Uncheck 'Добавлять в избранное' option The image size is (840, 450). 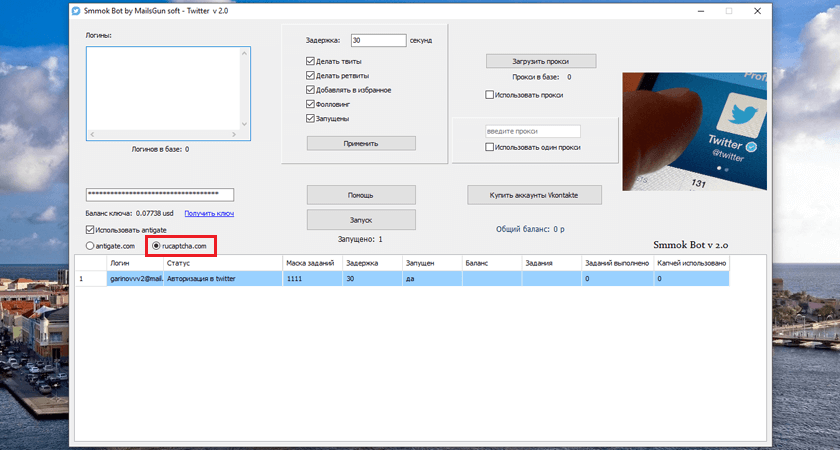pos(310,90)
